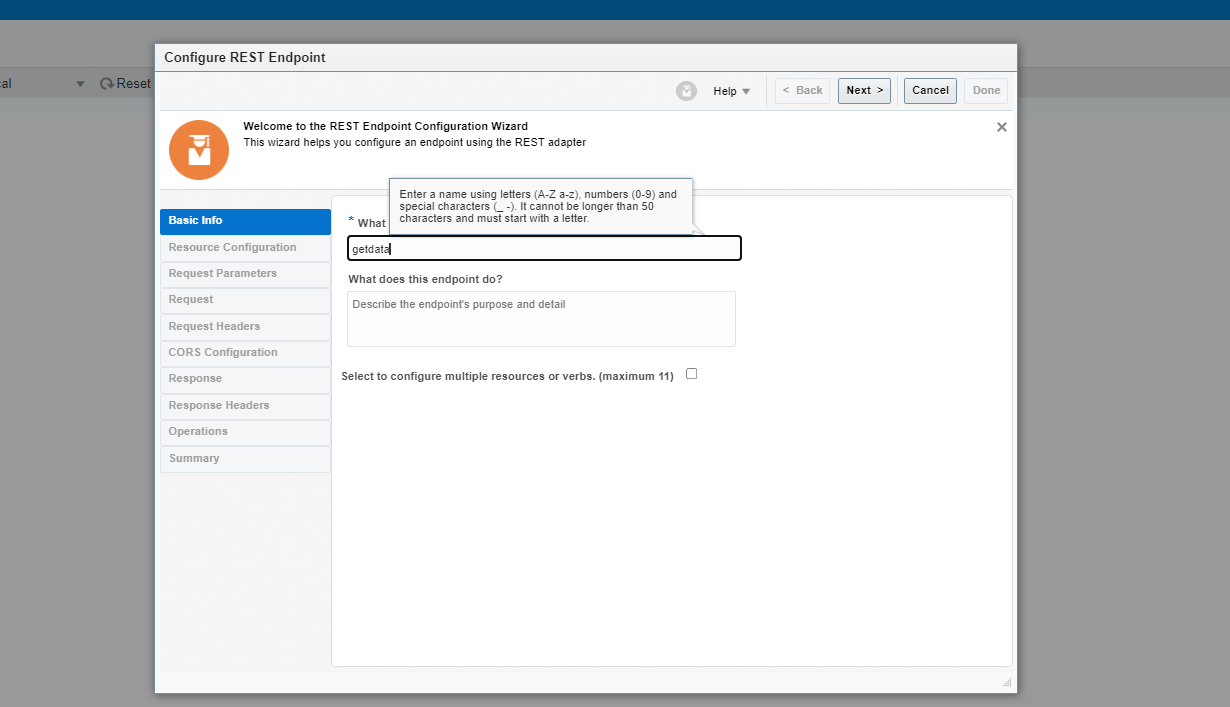Click the Reset refresh icon

click(105, 83)
